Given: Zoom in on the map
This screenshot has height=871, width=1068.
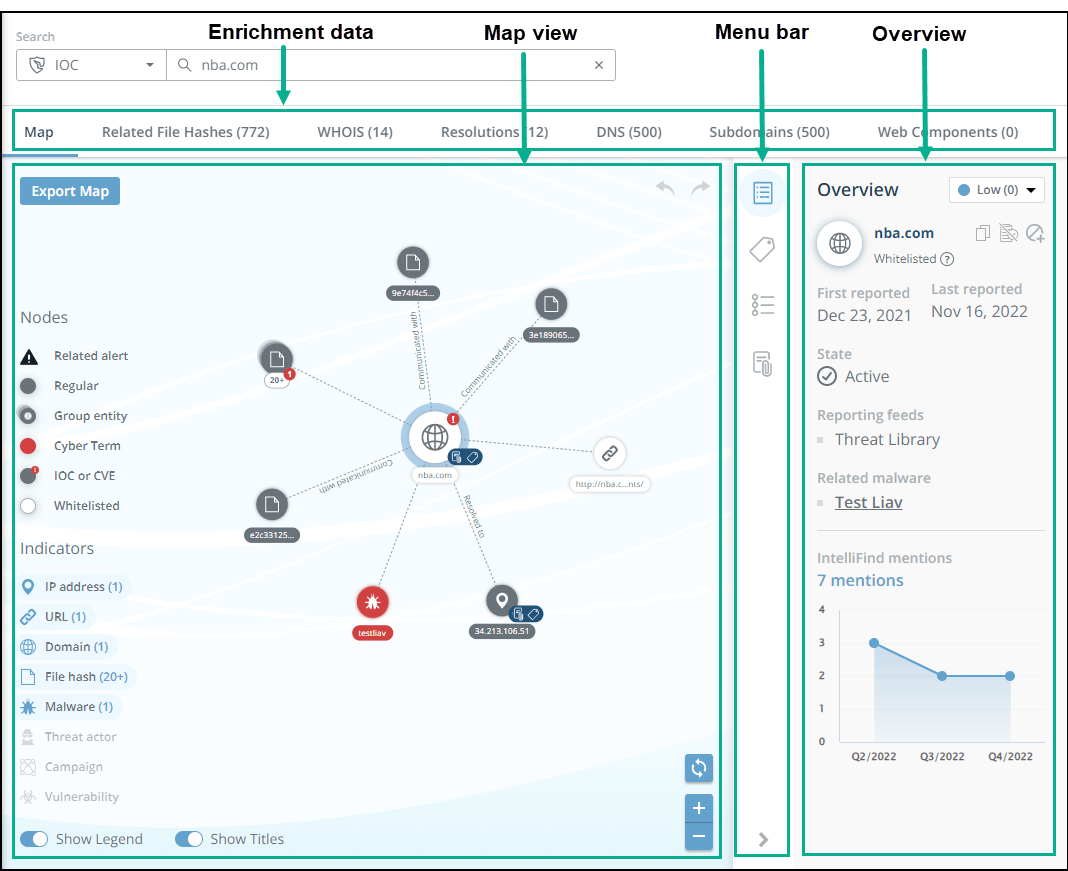Looking at the screenshot, I should (x=699, y=808).
